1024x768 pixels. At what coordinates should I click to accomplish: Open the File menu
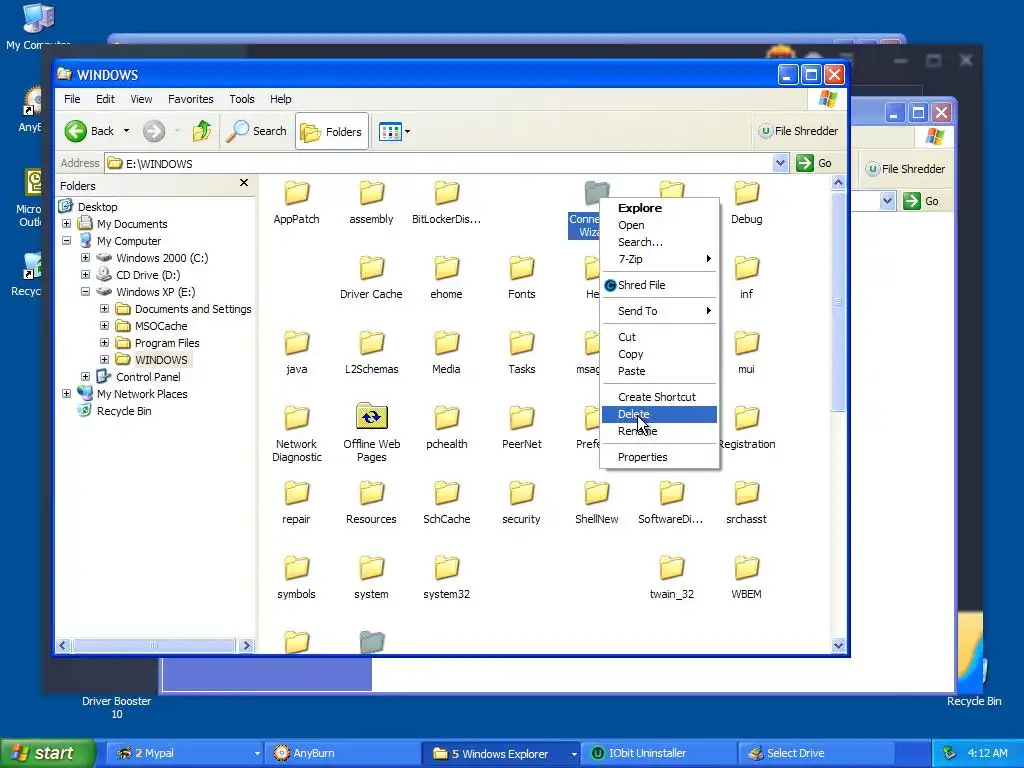tap(72, 99)
